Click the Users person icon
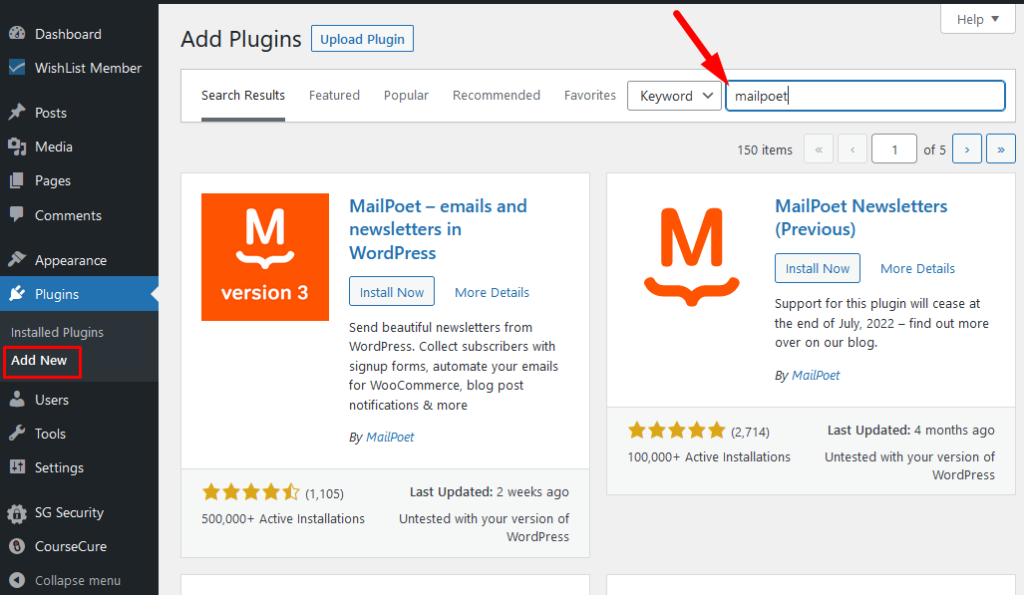 coord(17,399)
